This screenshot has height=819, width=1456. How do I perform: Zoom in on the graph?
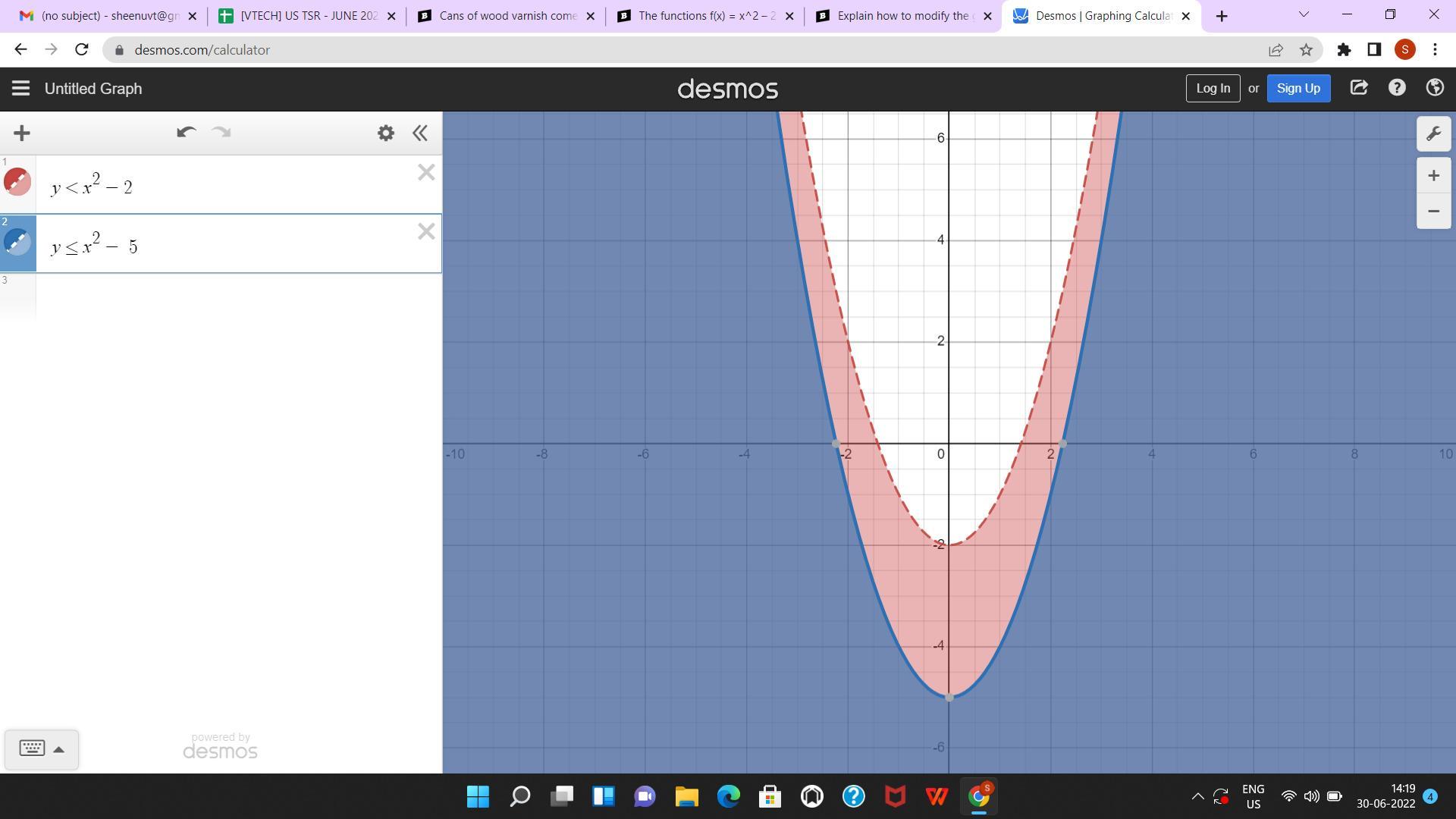(x=1433, y=176)
